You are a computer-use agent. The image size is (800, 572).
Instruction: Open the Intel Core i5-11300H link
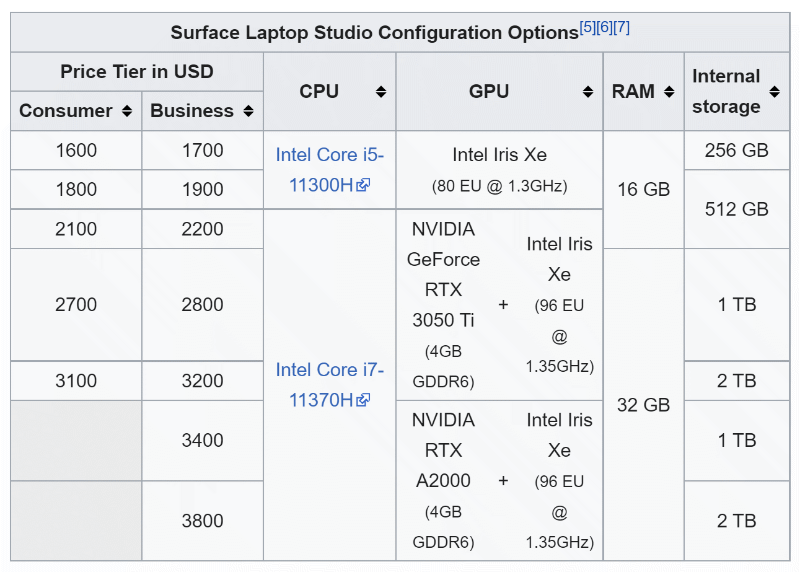330,169
